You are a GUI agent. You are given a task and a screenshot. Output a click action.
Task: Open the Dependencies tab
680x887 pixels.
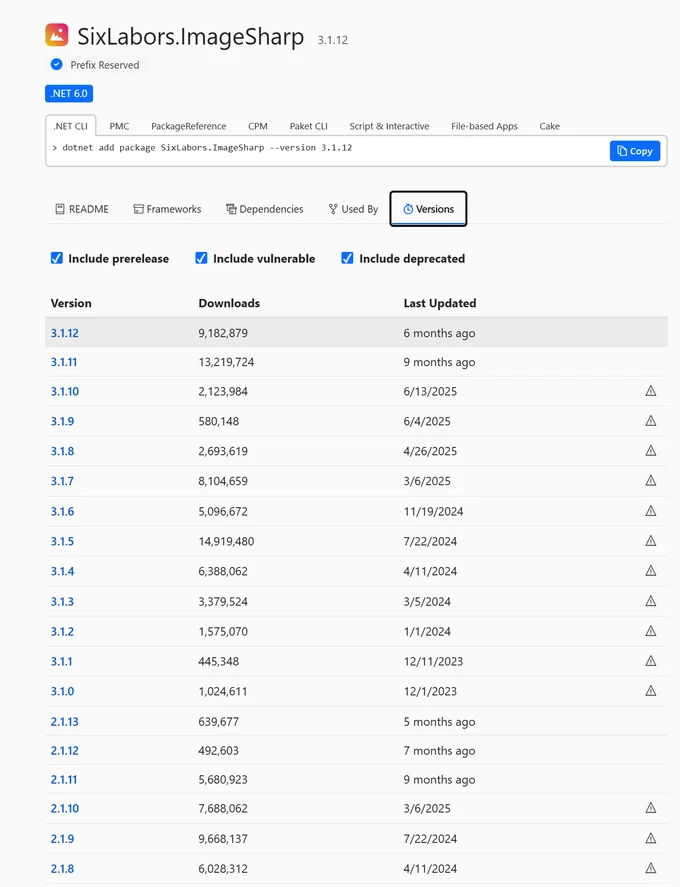coord(265,209)
